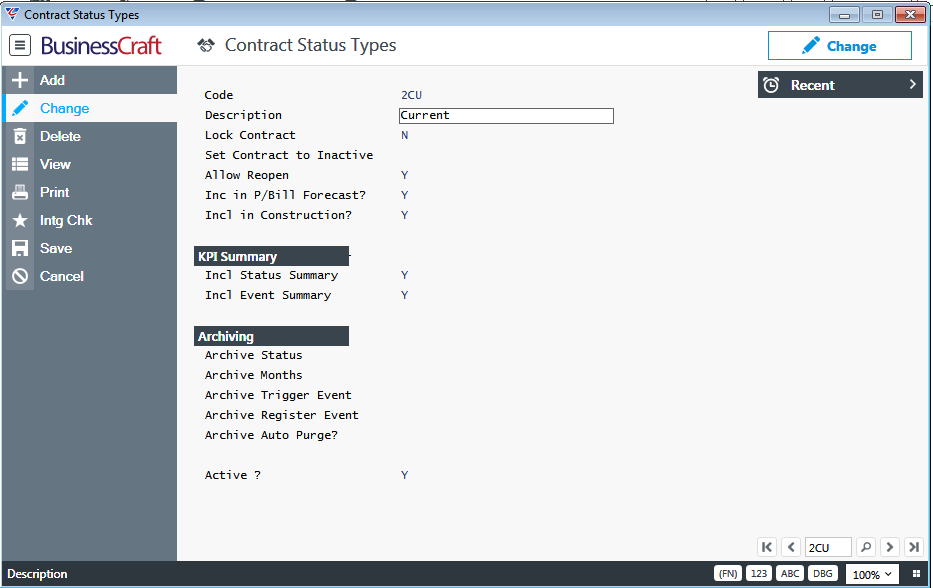Click the 2CU record code input box
Viewport: 933px width, 588px height.
pos(828,547)
